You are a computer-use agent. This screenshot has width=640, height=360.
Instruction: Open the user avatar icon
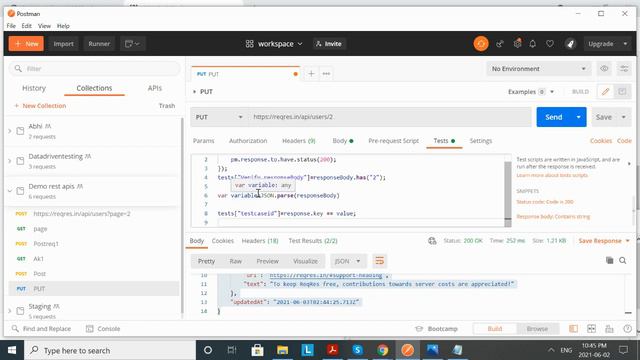571,44
